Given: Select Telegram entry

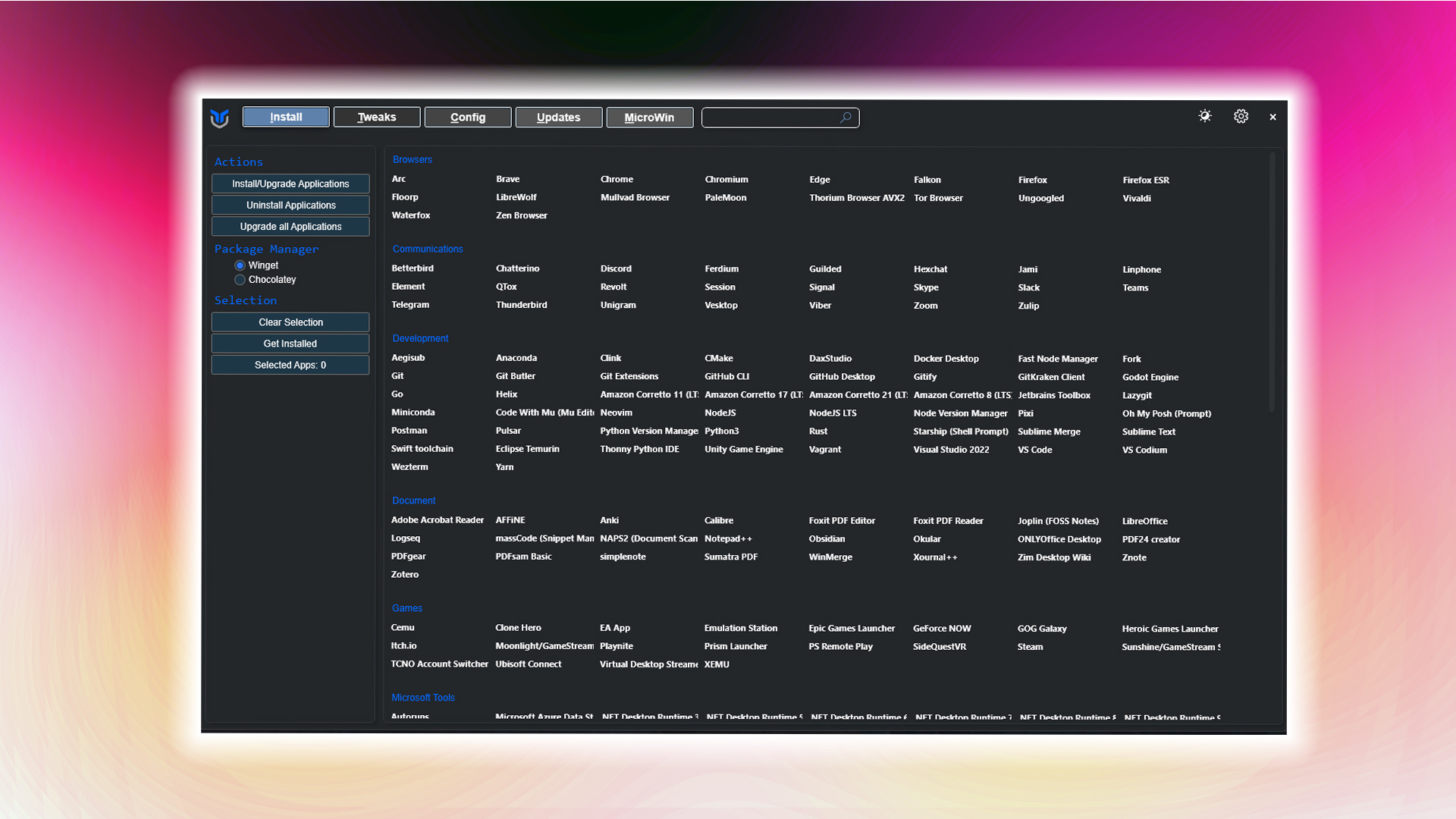Looking at the screenshot, I should click(410, 305).
